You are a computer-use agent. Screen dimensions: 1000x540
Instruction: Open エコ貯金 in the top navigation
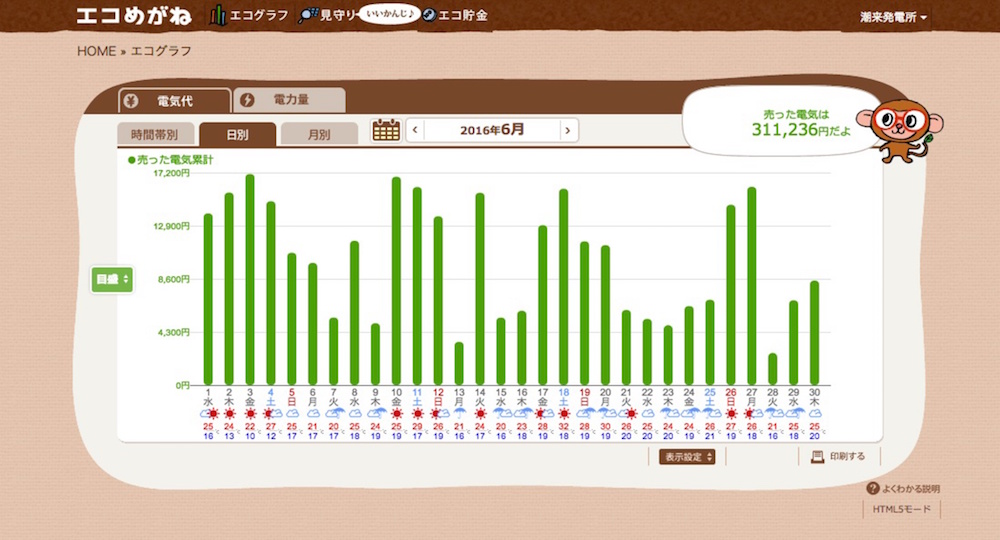tap(454, 16)
